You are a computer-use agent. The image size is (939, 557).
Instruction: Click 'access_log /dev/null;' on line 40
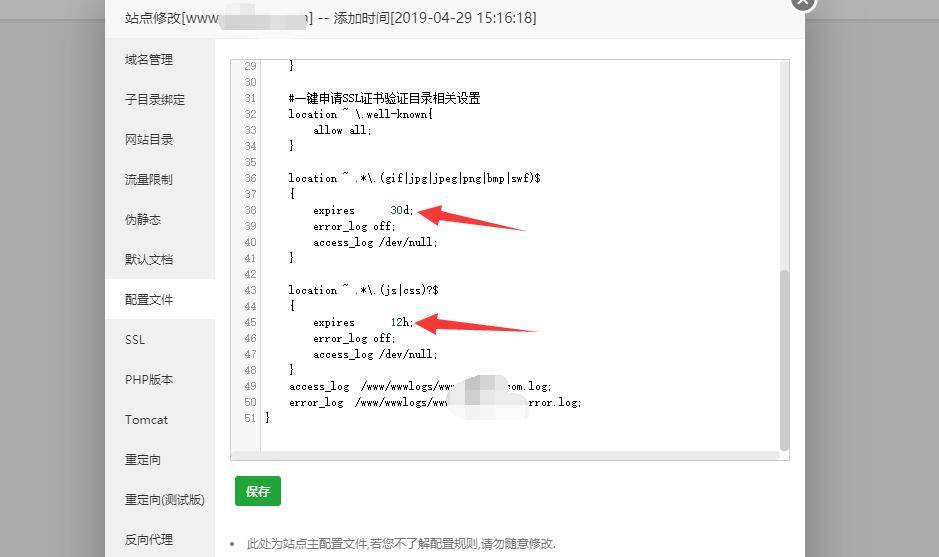(375, 243)
